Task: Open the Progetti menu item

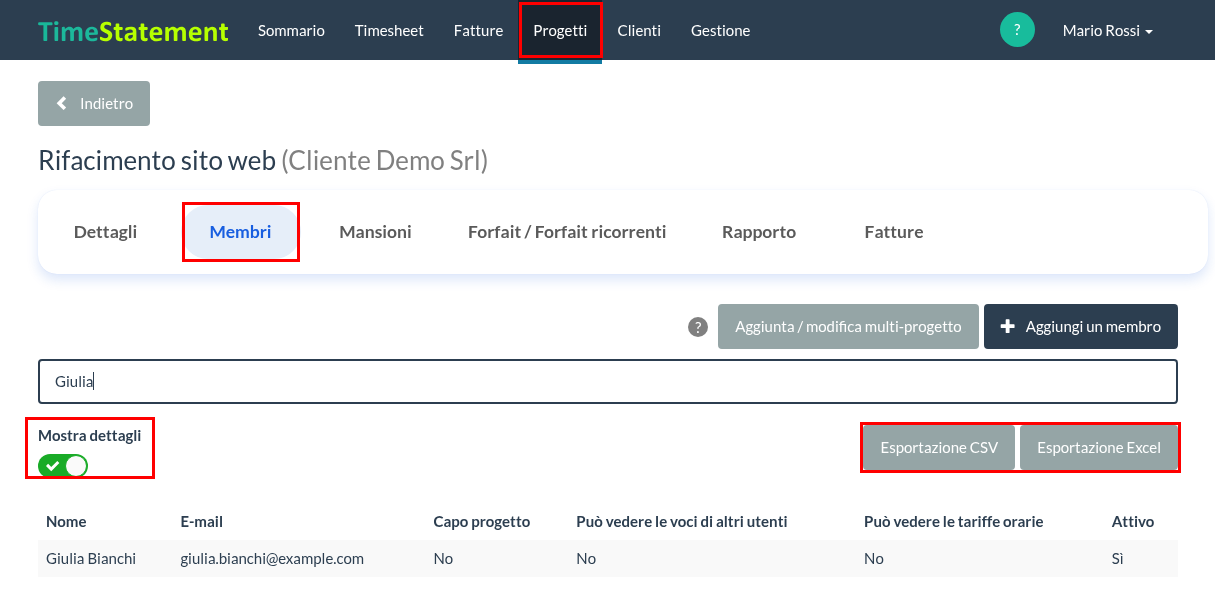Action: tap(560, 31)
